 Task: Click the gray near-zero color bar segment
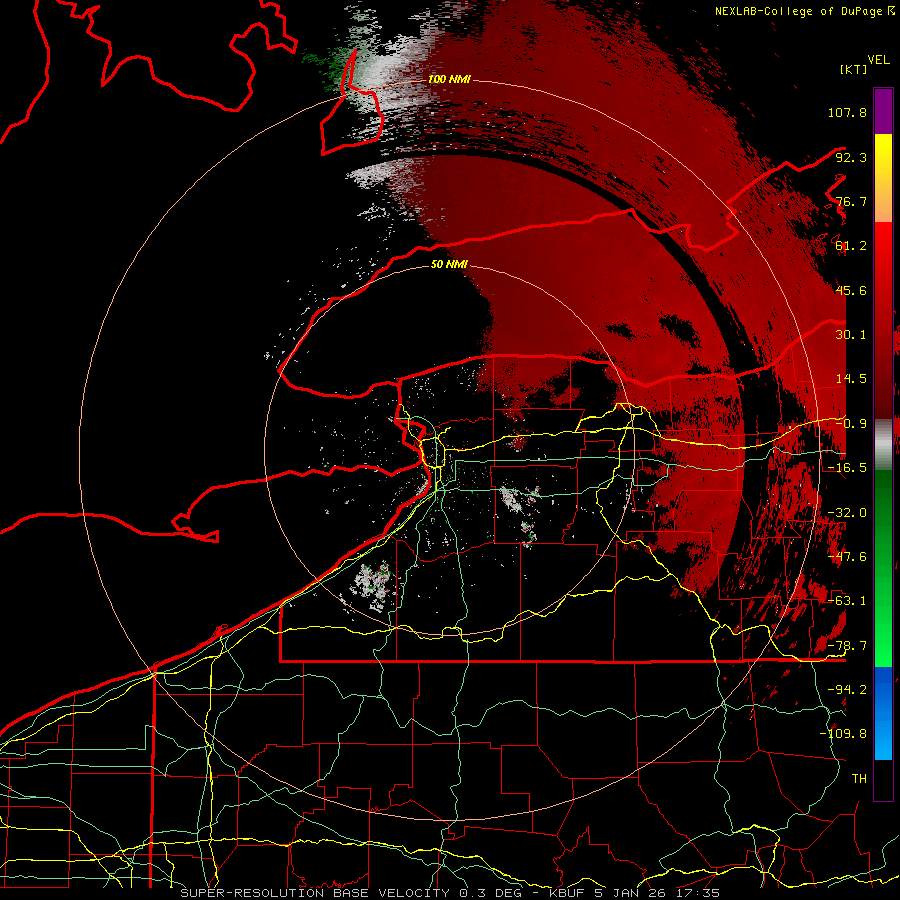883,445
